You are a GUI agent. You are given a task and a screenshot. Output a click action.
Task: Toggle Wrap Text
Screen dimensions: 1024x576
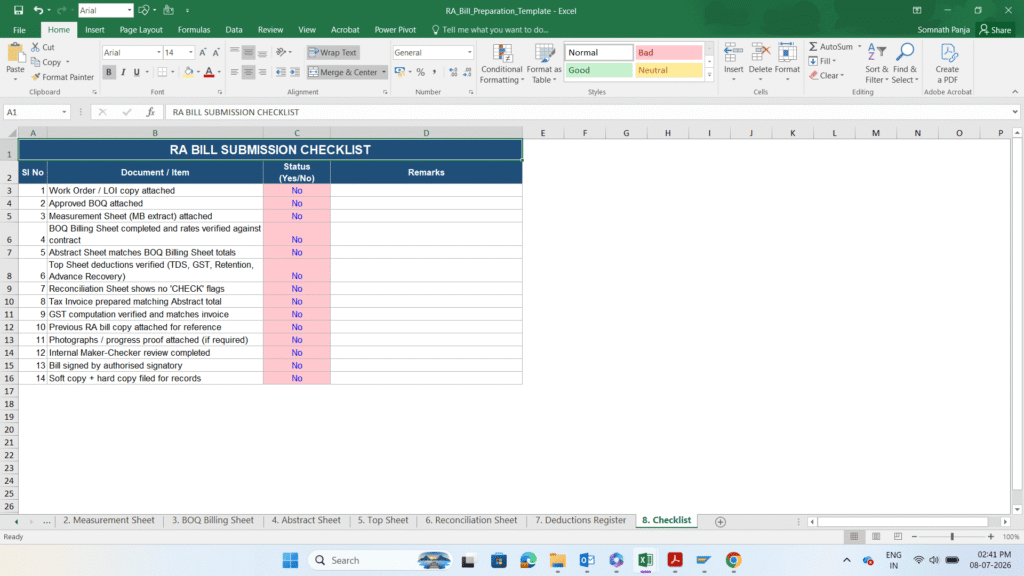[x=333, y=52]
